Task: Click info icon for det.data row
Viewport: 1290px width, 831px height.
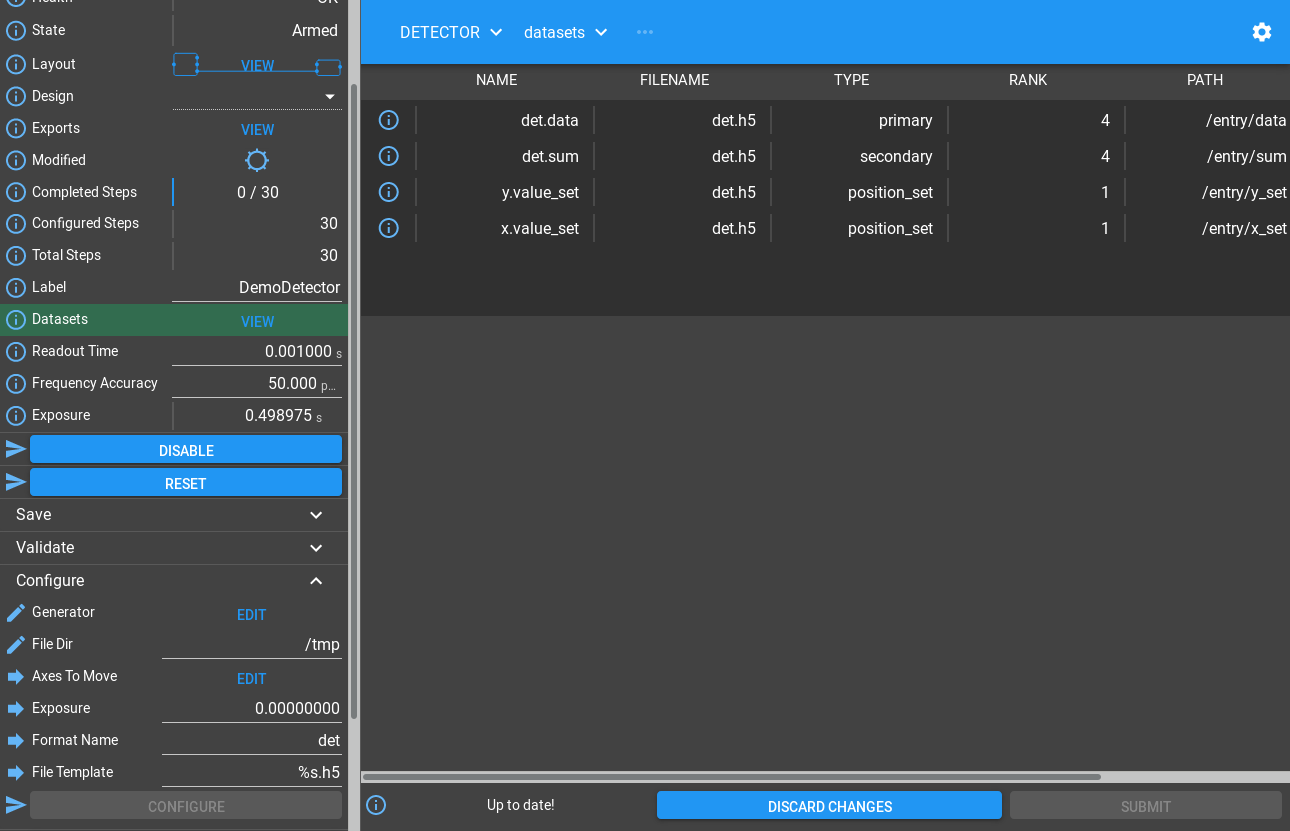Action: (389, 120)
